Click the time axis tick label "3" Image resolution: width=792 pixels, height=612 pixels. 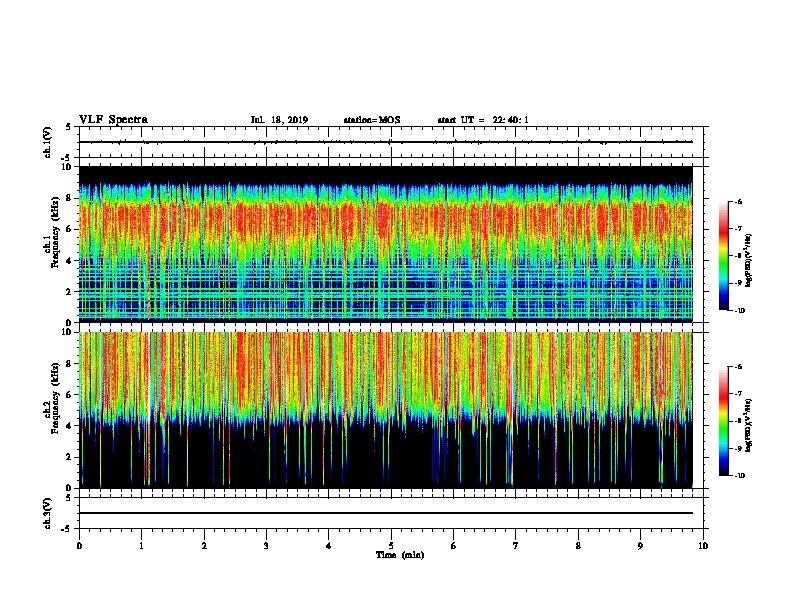(x=266, y=546)
